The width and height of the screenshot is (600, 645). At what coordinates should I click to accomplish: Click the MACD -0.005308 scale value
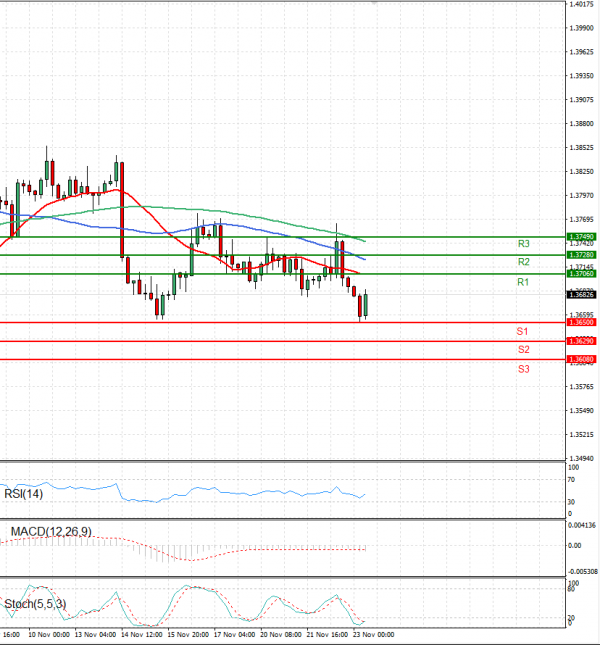(583, 572)
